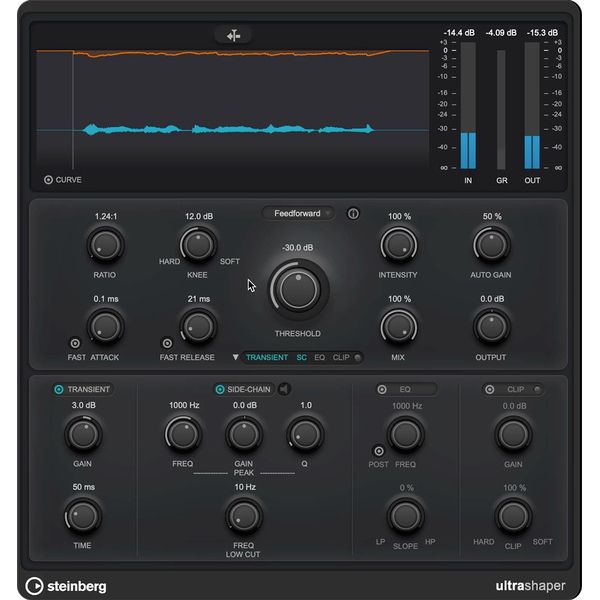Click the Side-chain Q knob
The width and height of the screenshot is (600, 600).
coord(305,434)
